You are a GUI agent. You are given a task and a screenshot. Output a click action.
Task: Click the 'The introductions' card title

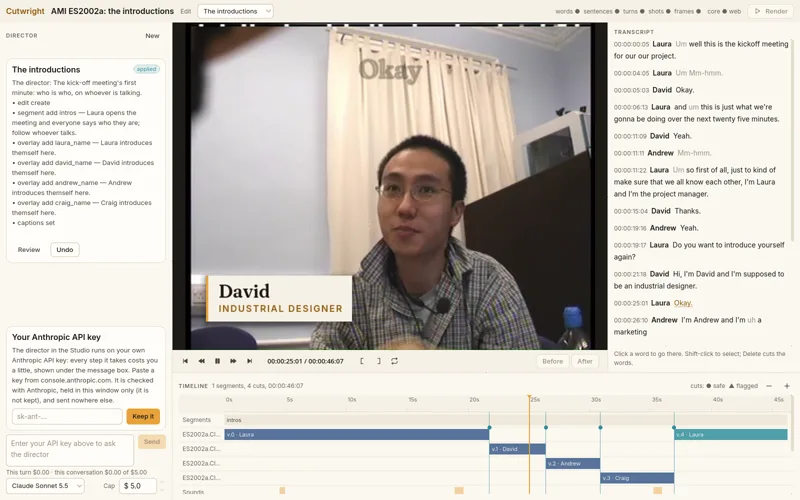[x=46, y=69]
